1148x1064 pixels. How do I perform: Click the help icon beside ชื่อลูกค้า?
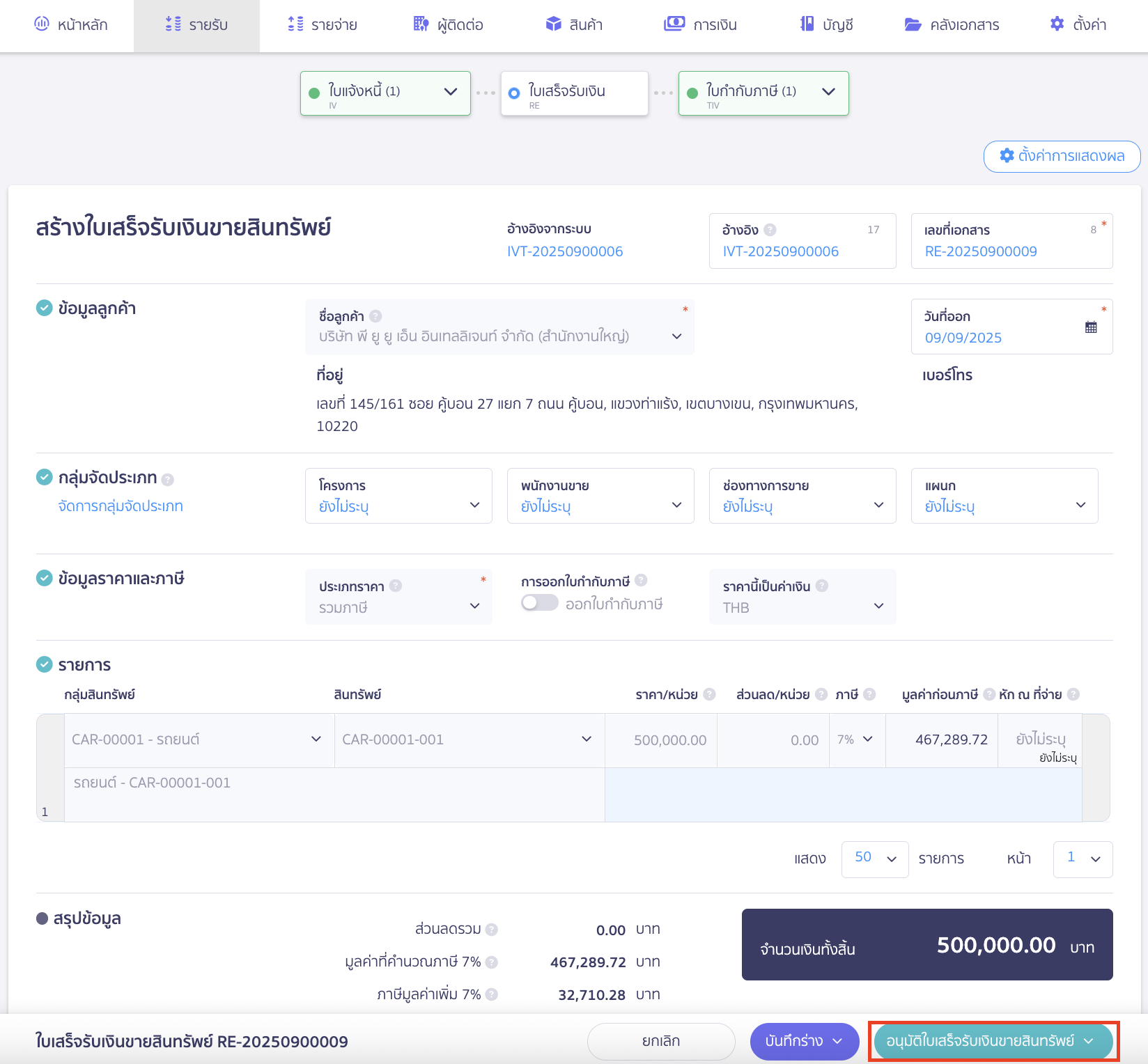coord(375,316)
